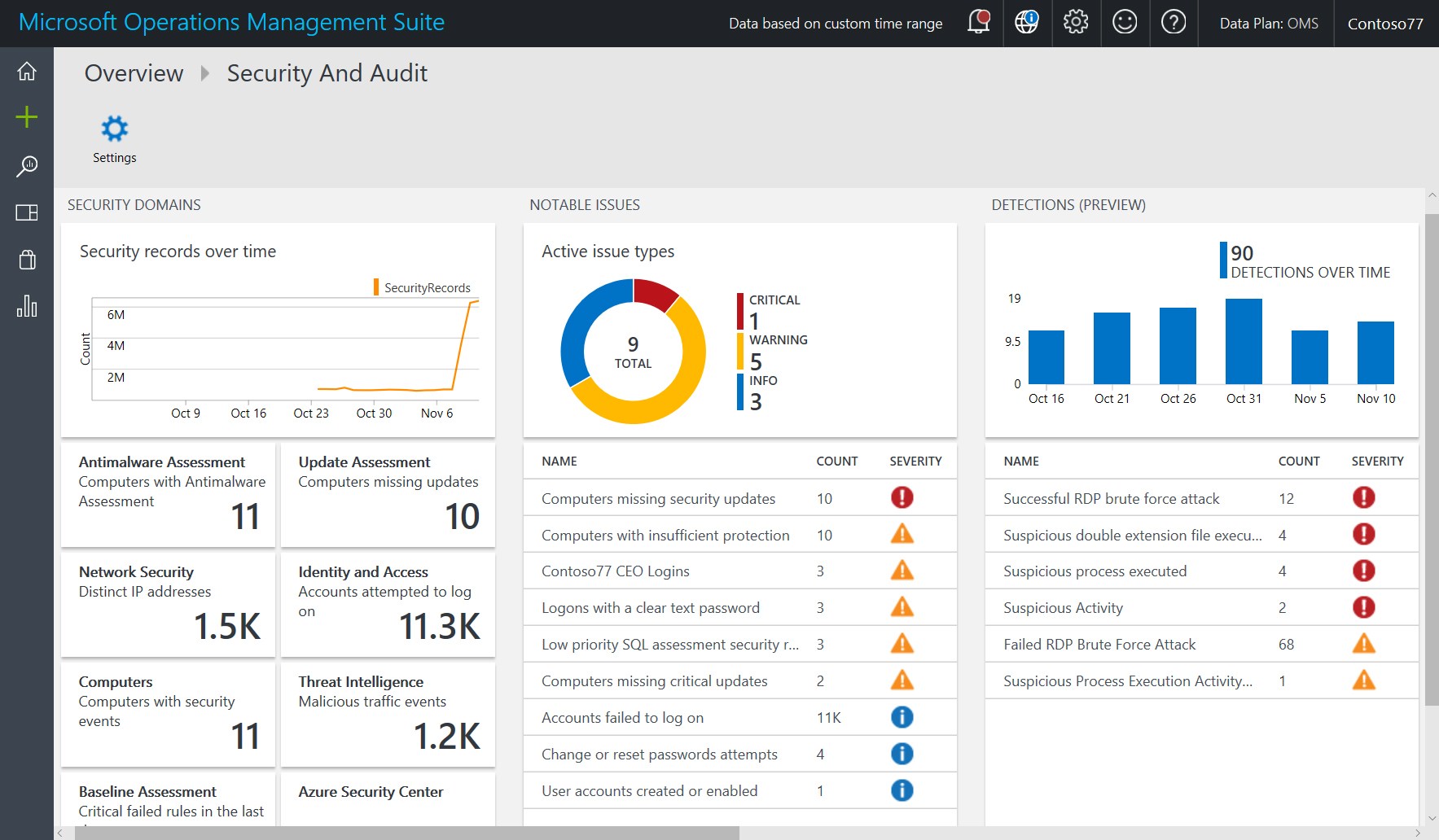
Task: Click warning icon for Contoso77 CEO Logins
Action: click(x=902, y=571)
